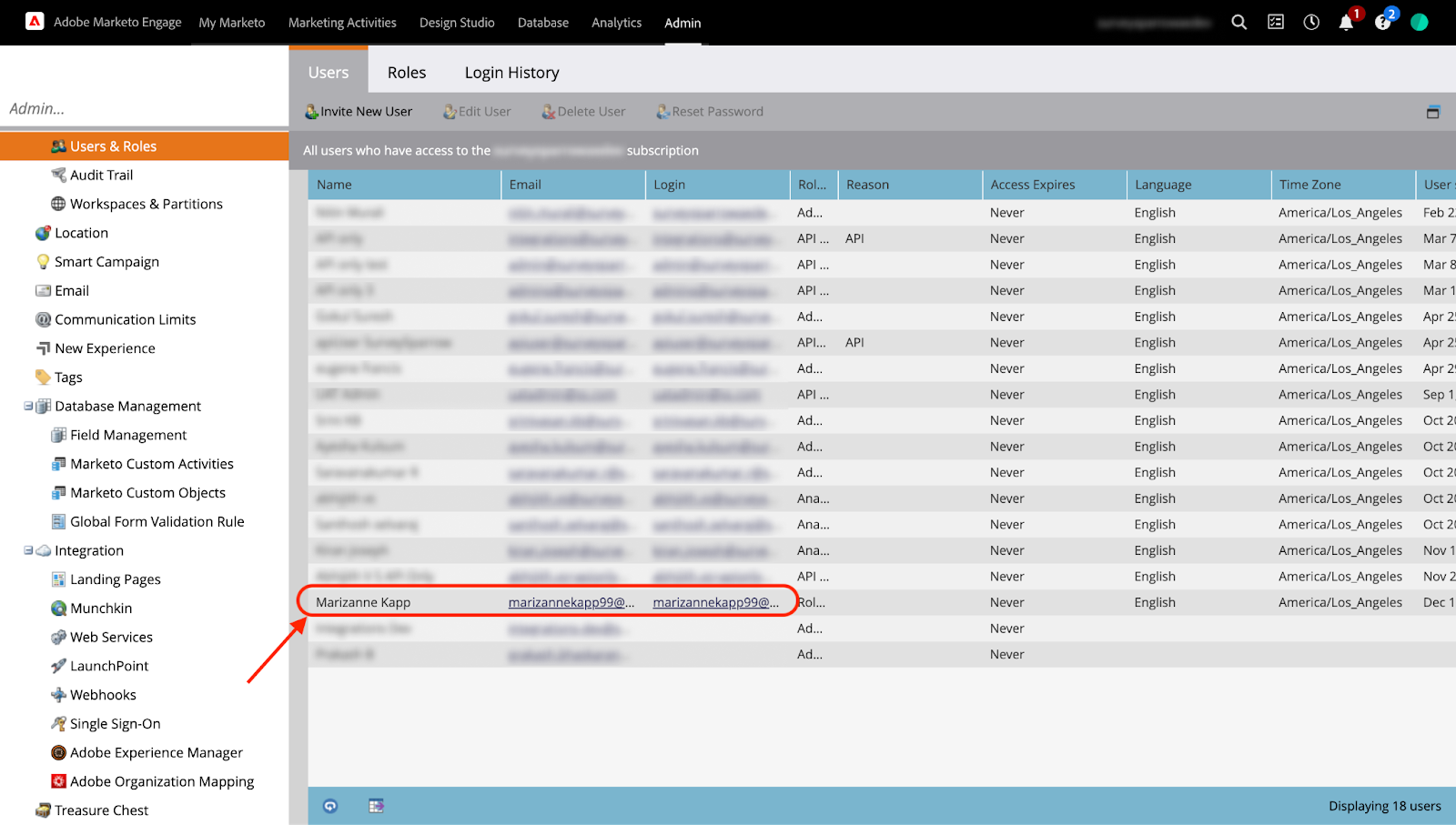1456x825 pixels.
Task: Open the Login History tab
Action: tap(511, 73)
